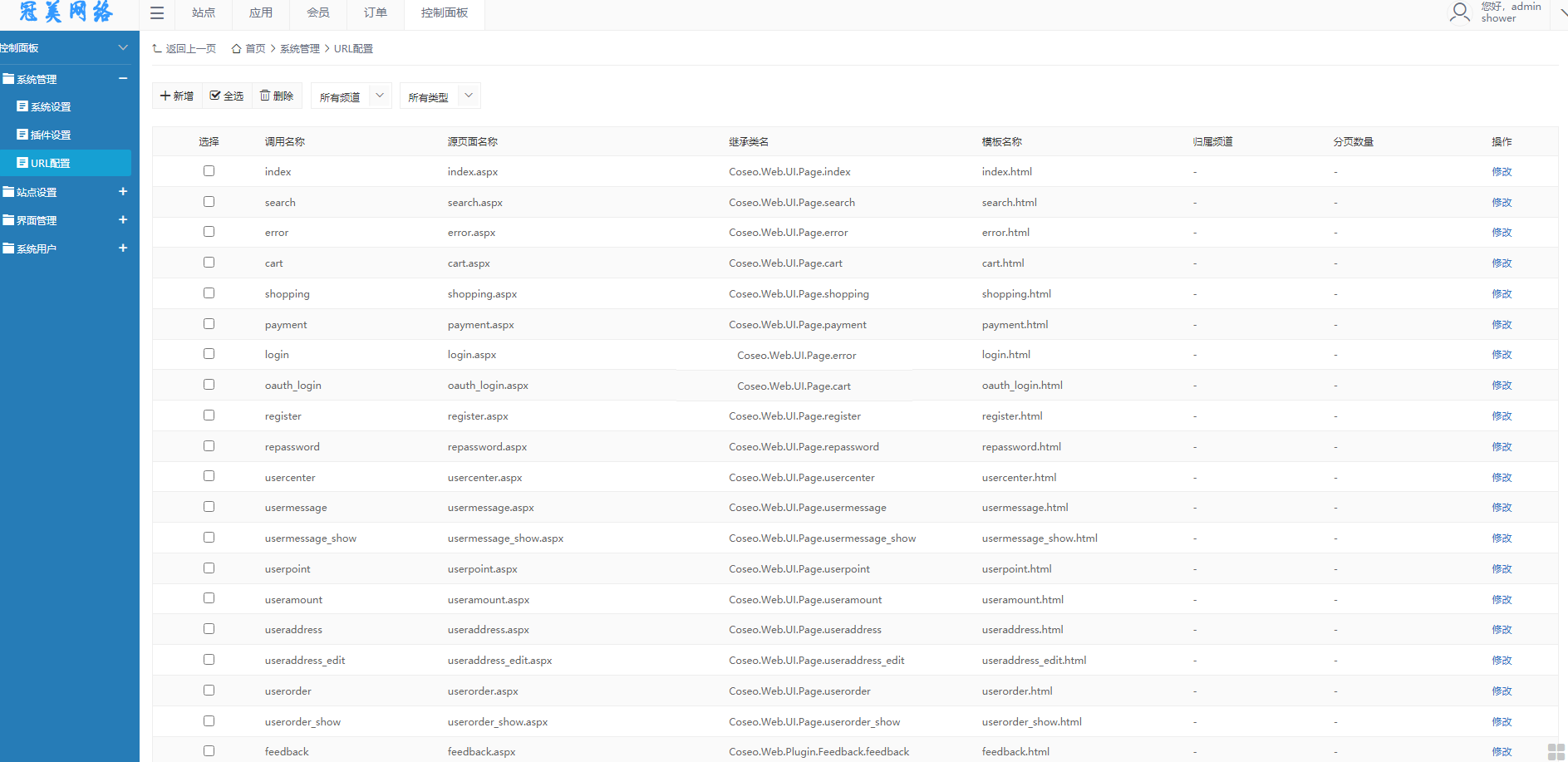Screen dimensions: 1568x762
Task: Open 插件设置 in the sidebar
Action: tap(51, 135)
